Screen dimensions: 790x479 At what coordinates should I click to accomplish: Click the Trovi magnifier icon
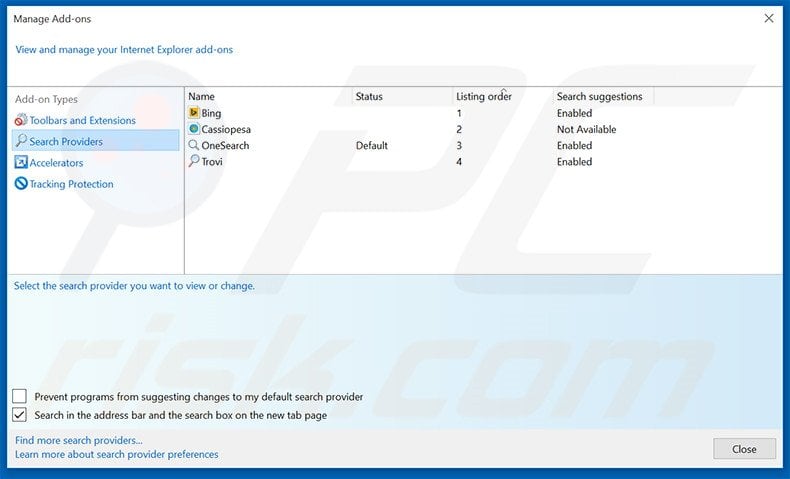pyautogui.click(x=193, y=161)
